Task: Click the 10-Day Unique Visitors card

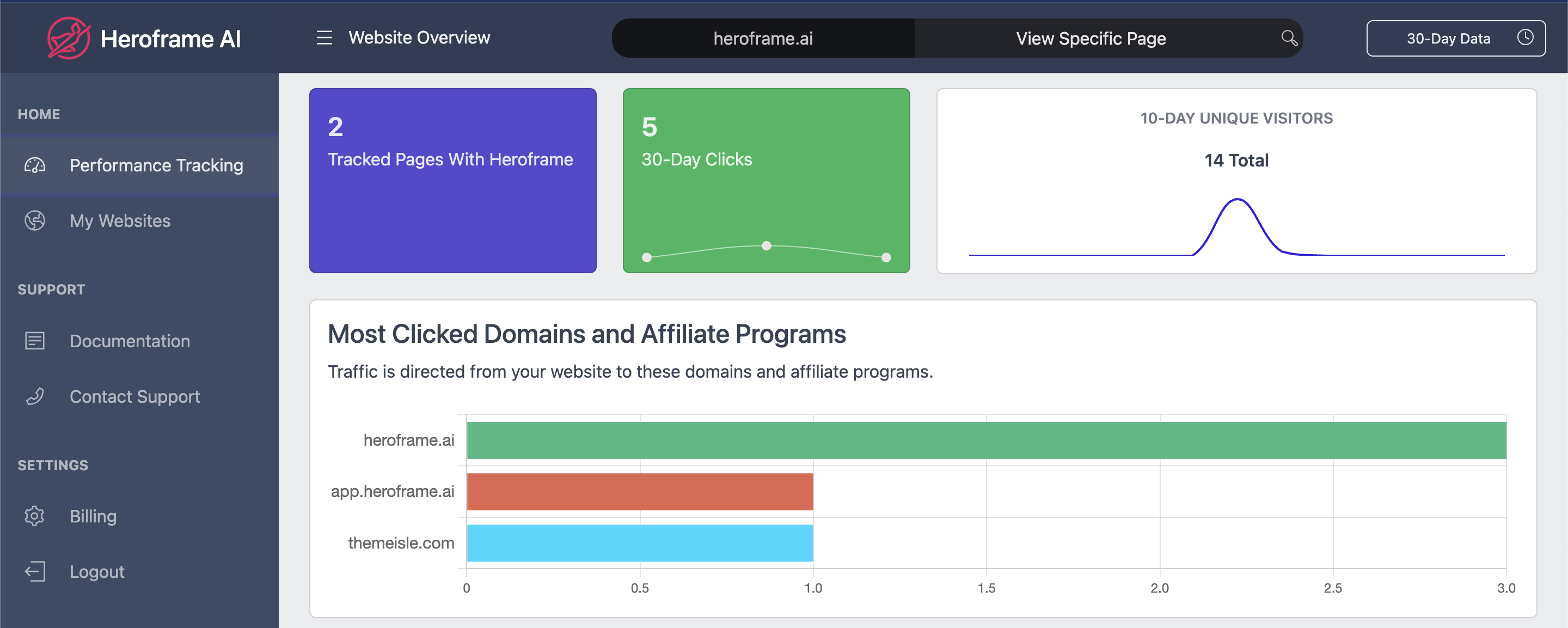Action: click(1236, 181)
